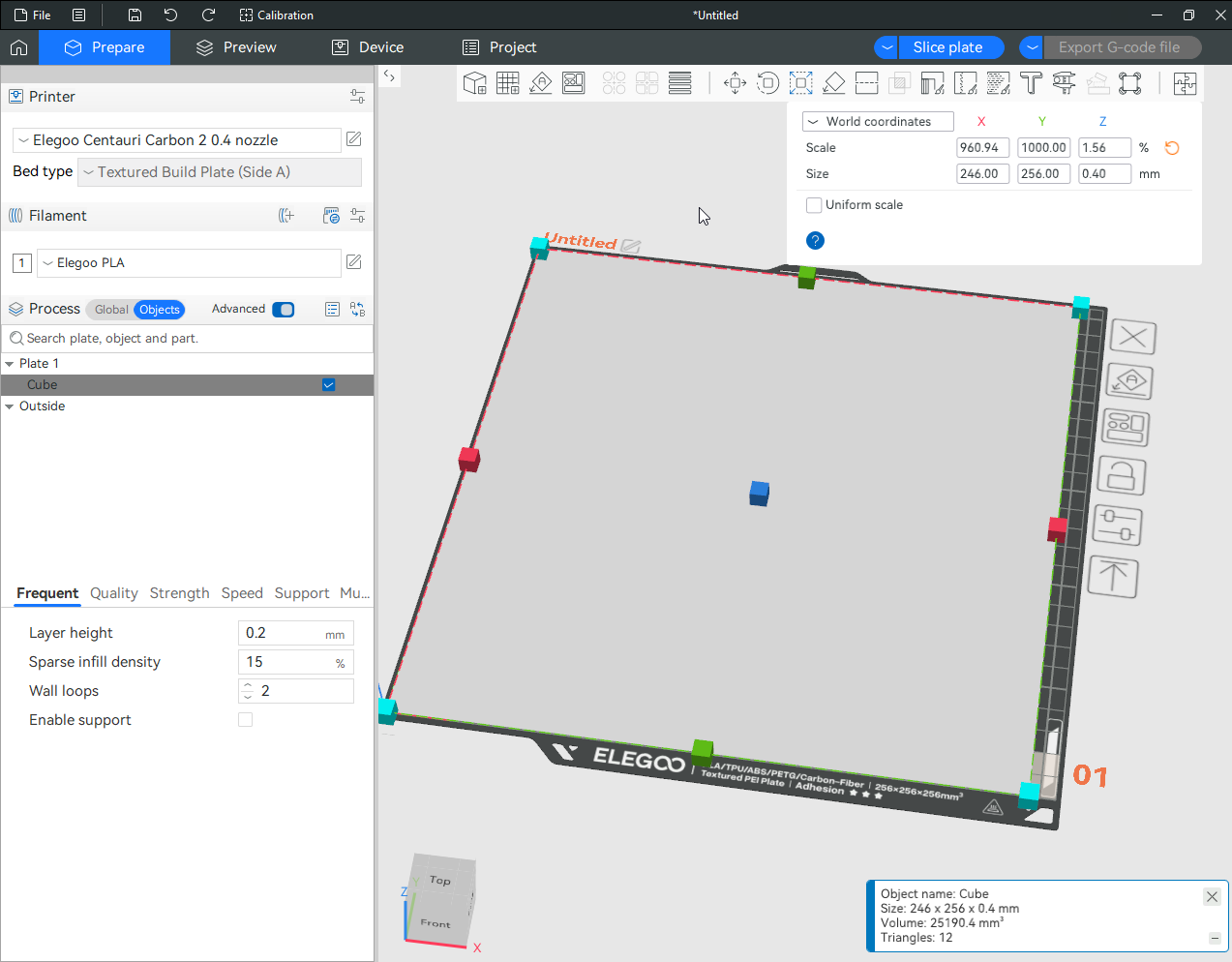Choose the Lay on face tool
This screenshot has width=1232, height=962.
833,83
